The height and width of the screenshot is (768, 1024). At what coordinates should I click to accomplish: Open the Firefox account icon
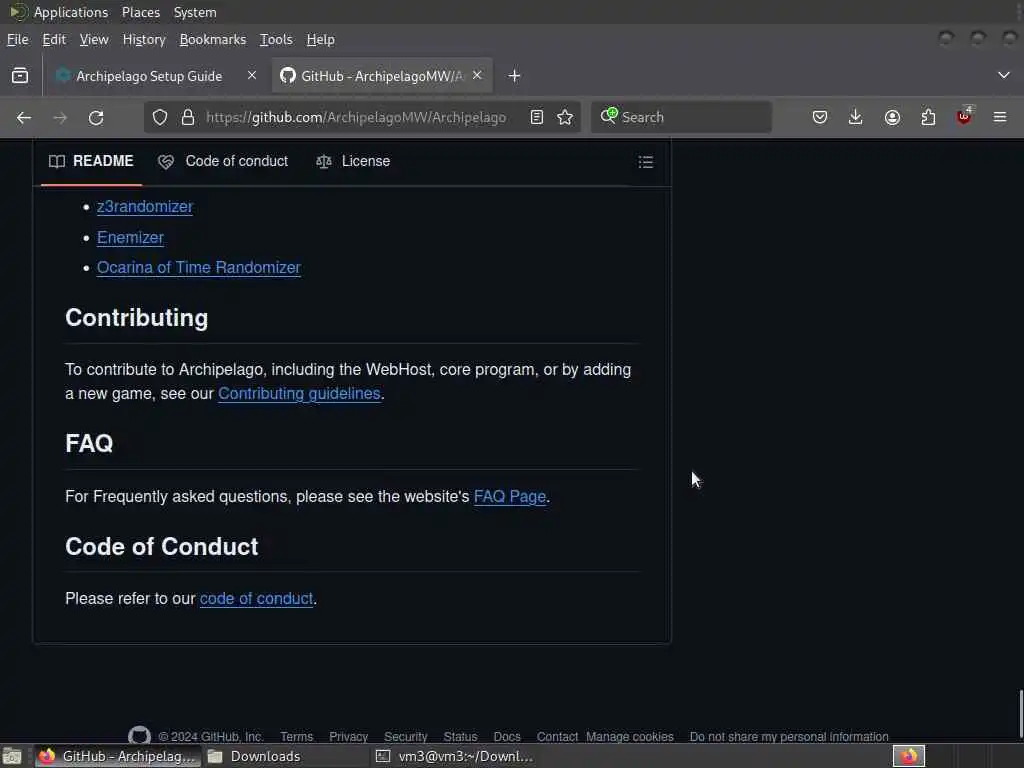tap(892, 118)
